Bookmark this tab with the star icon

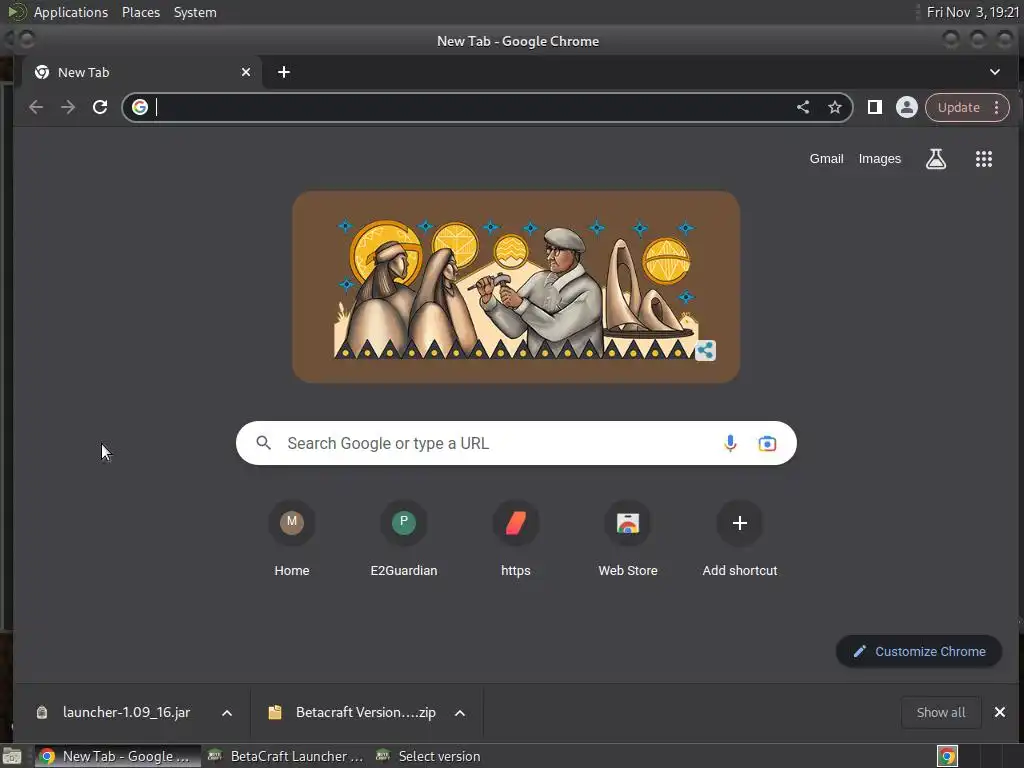(835, 107)
